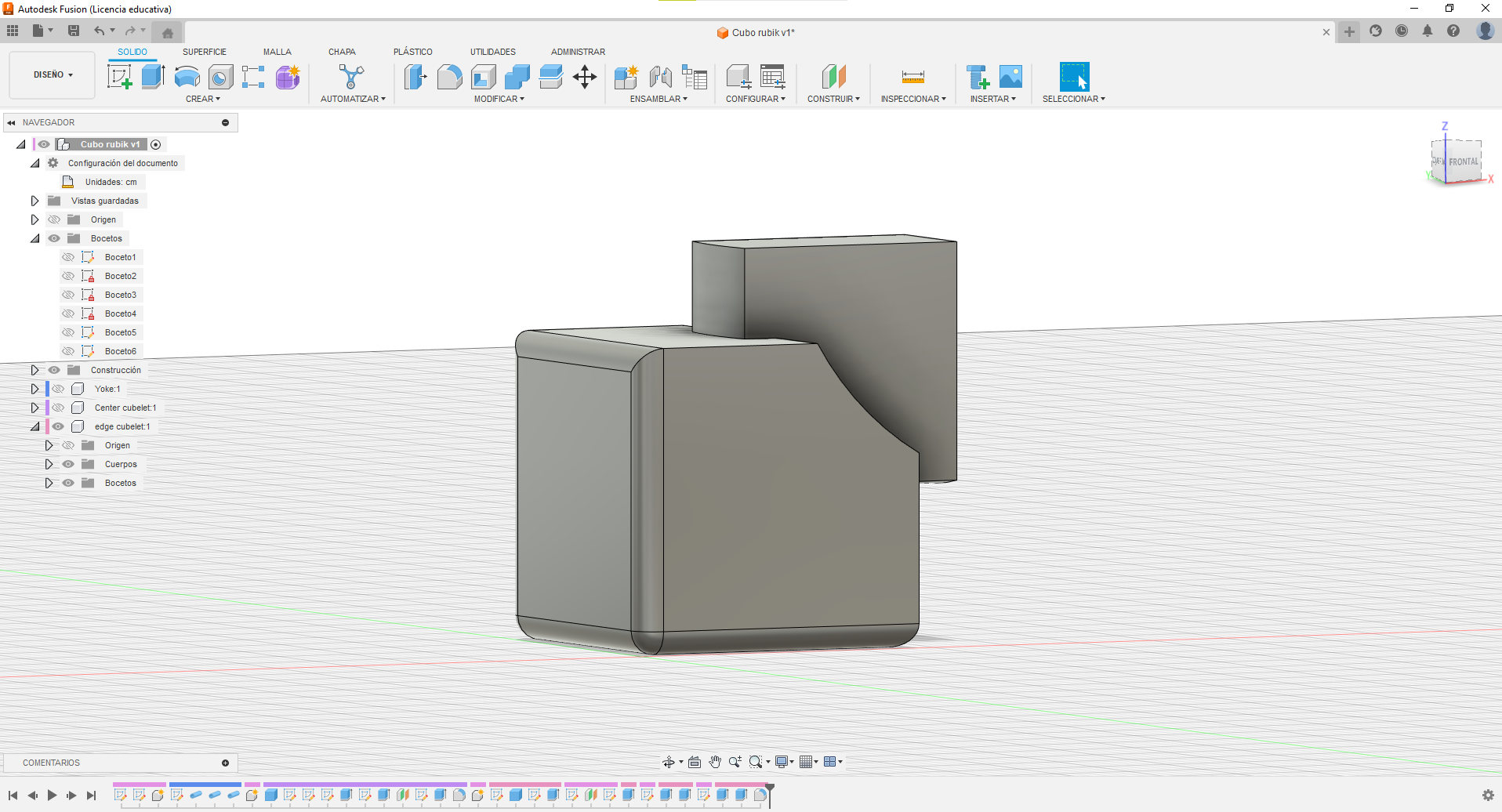Image resolution: width=1502 pixels, height=812 pixels.
Task: Close the Cubo rubik v1 document tab
Action: click(x=1326, y=32)
